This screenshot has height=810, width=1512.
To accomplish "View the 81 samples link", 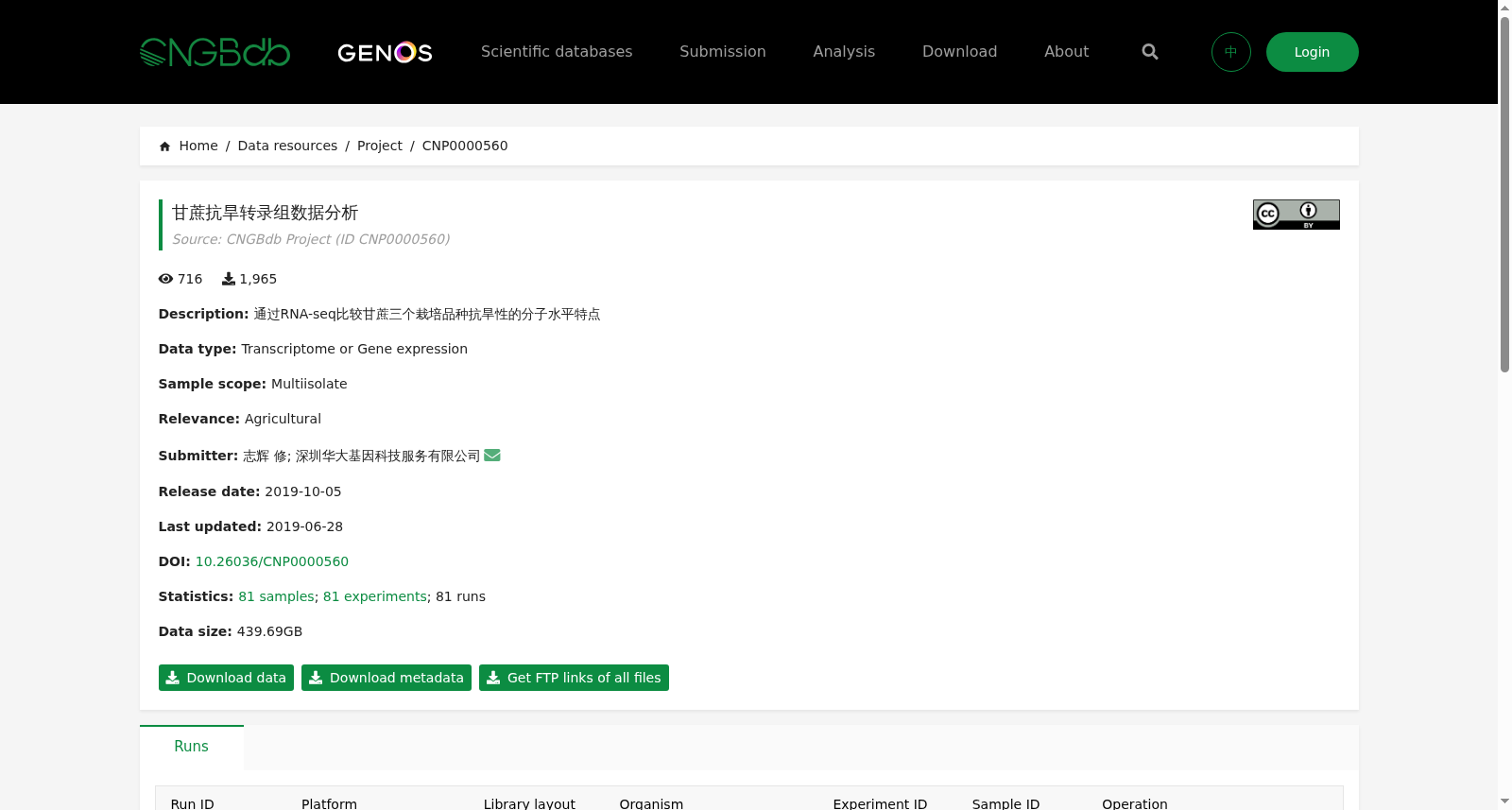I will pos(276,596).
